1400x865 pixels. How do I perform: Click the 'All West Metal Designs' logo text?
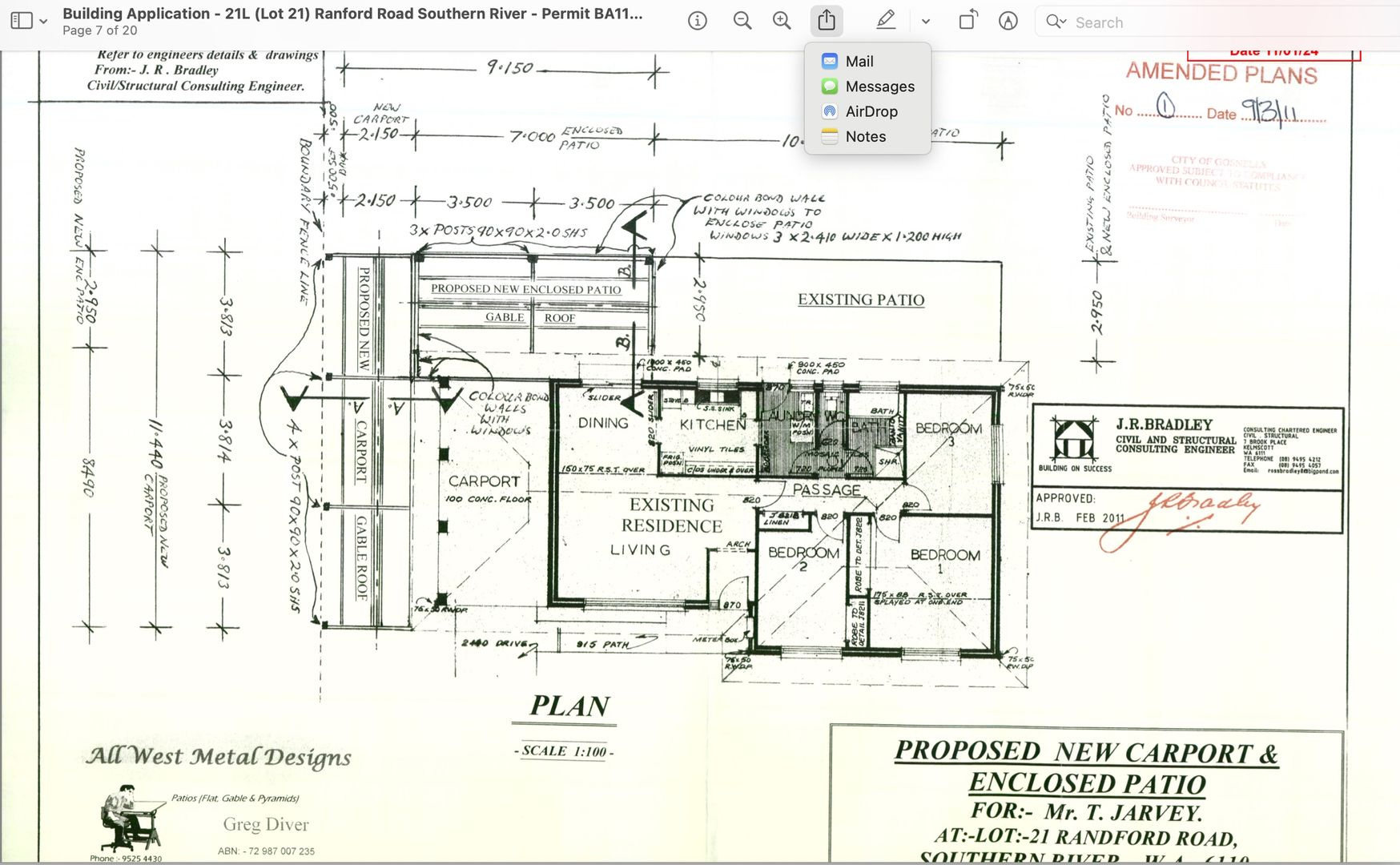click(x=219, y=756)
